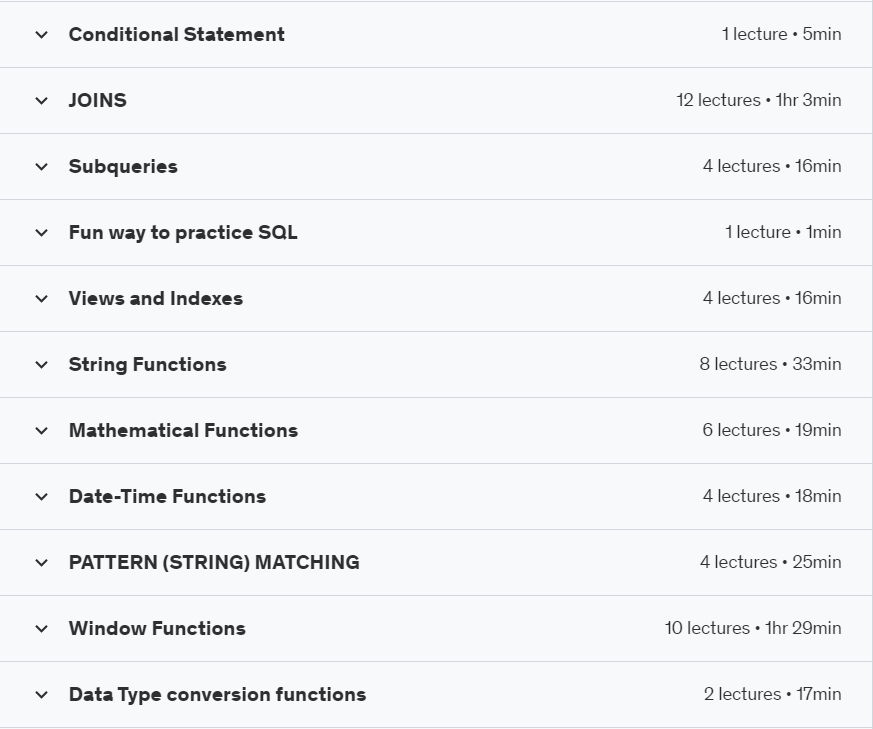Expand the JOINS section chevron
Screen dimensions: 873x729
tap(41, 101)
